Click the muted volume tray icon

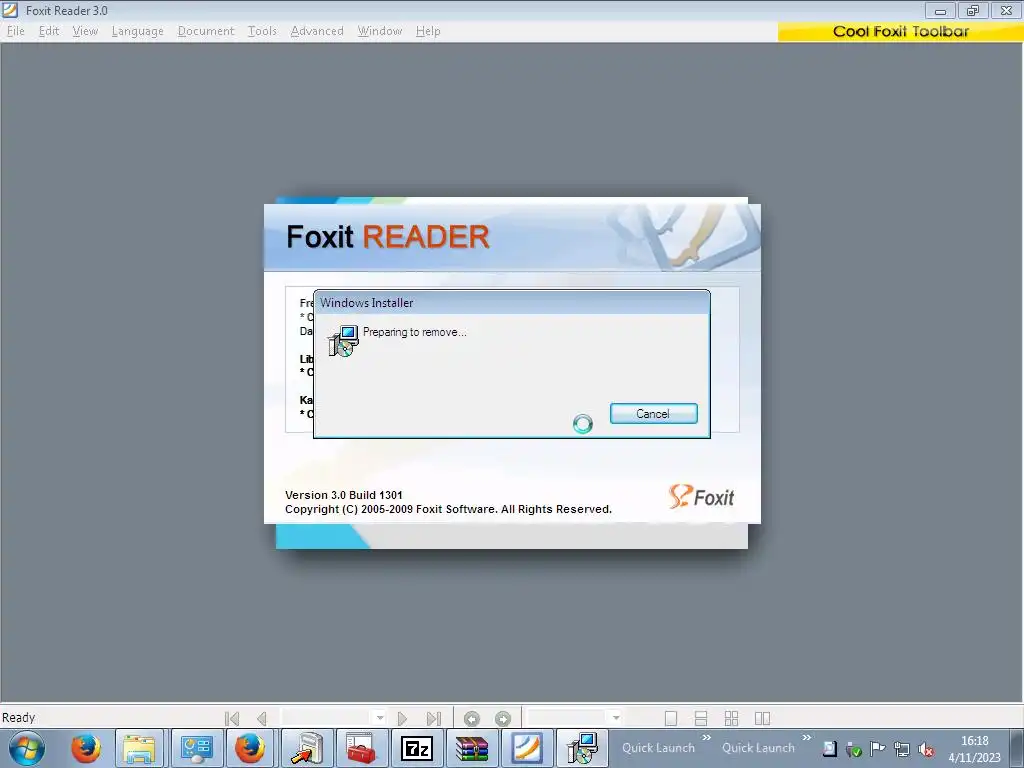tap(925, 750)
